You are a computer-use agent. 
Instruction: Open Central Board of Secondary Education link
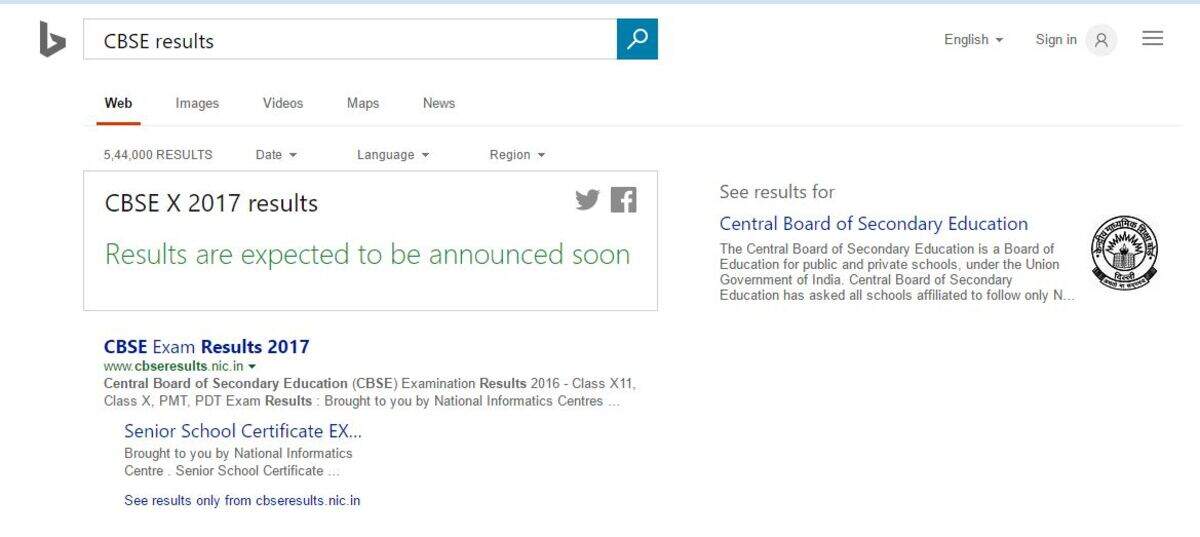click(x=874, y=224)
